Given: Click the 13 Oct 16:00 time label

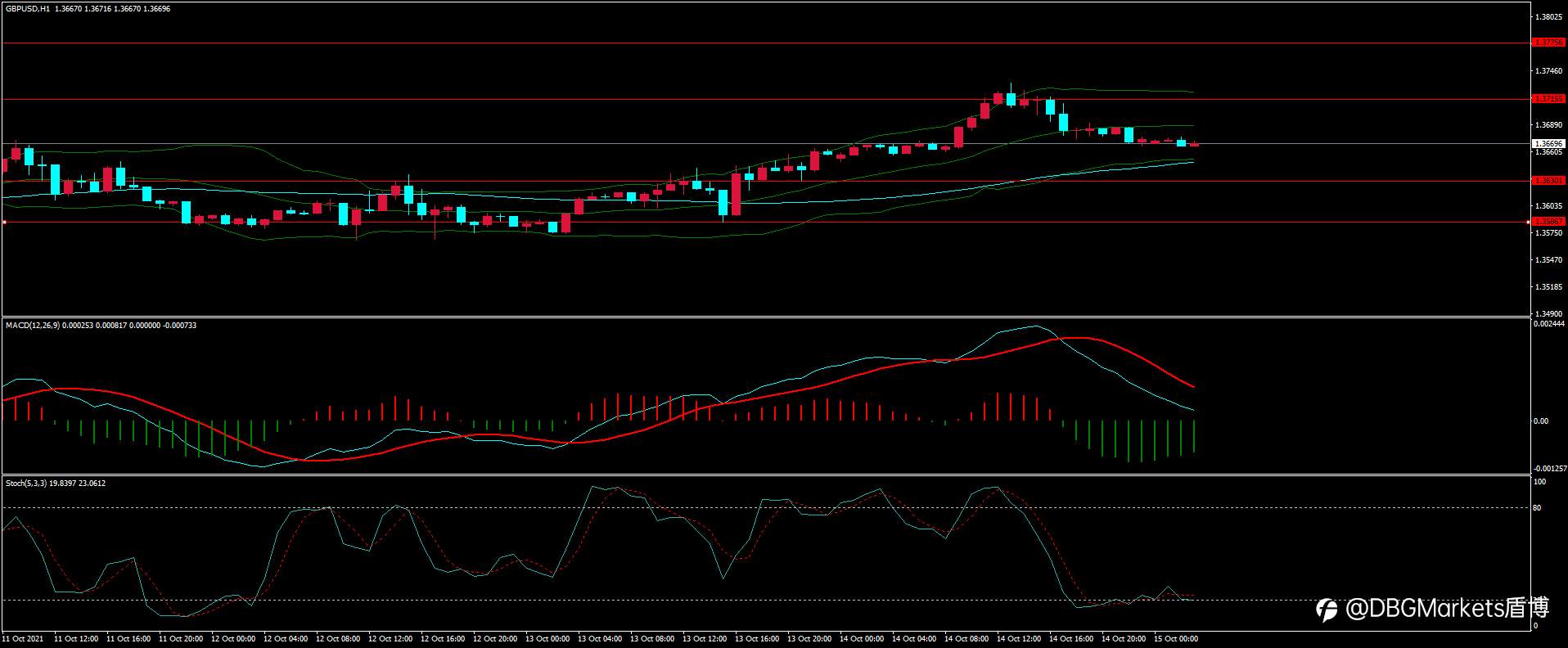Looking at the screenshot, I should [x=757, y=638].
